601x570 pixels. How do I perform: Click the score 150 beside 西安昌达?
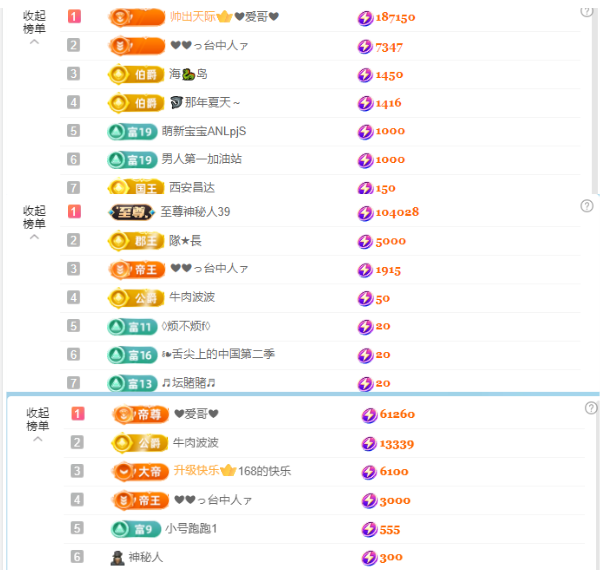coord(385,189)
